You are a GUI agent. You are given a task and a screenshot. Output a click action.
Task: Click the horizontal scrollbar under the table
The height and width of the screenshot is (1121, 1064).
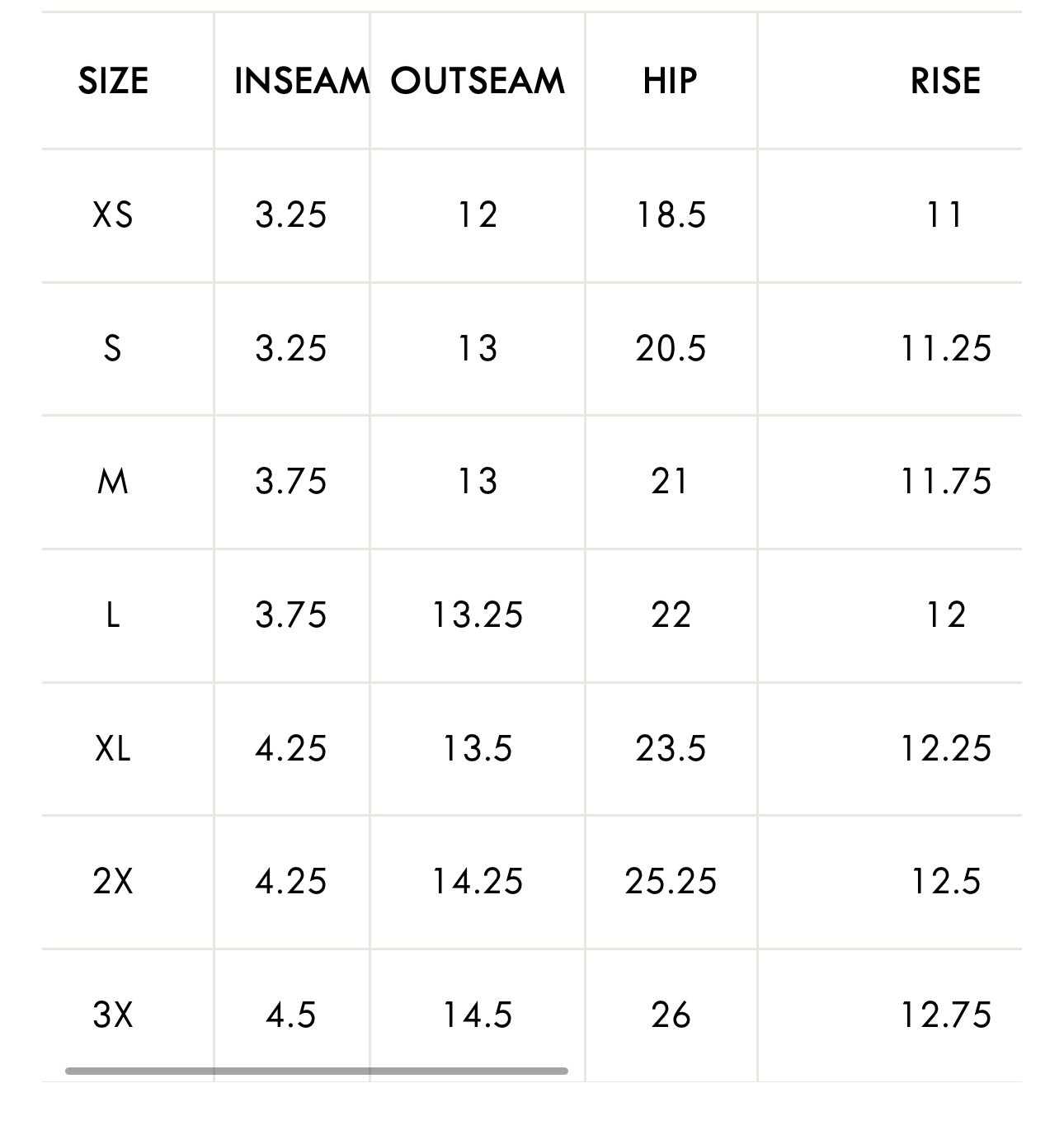pyautogui.click(x=317, y=1071)
